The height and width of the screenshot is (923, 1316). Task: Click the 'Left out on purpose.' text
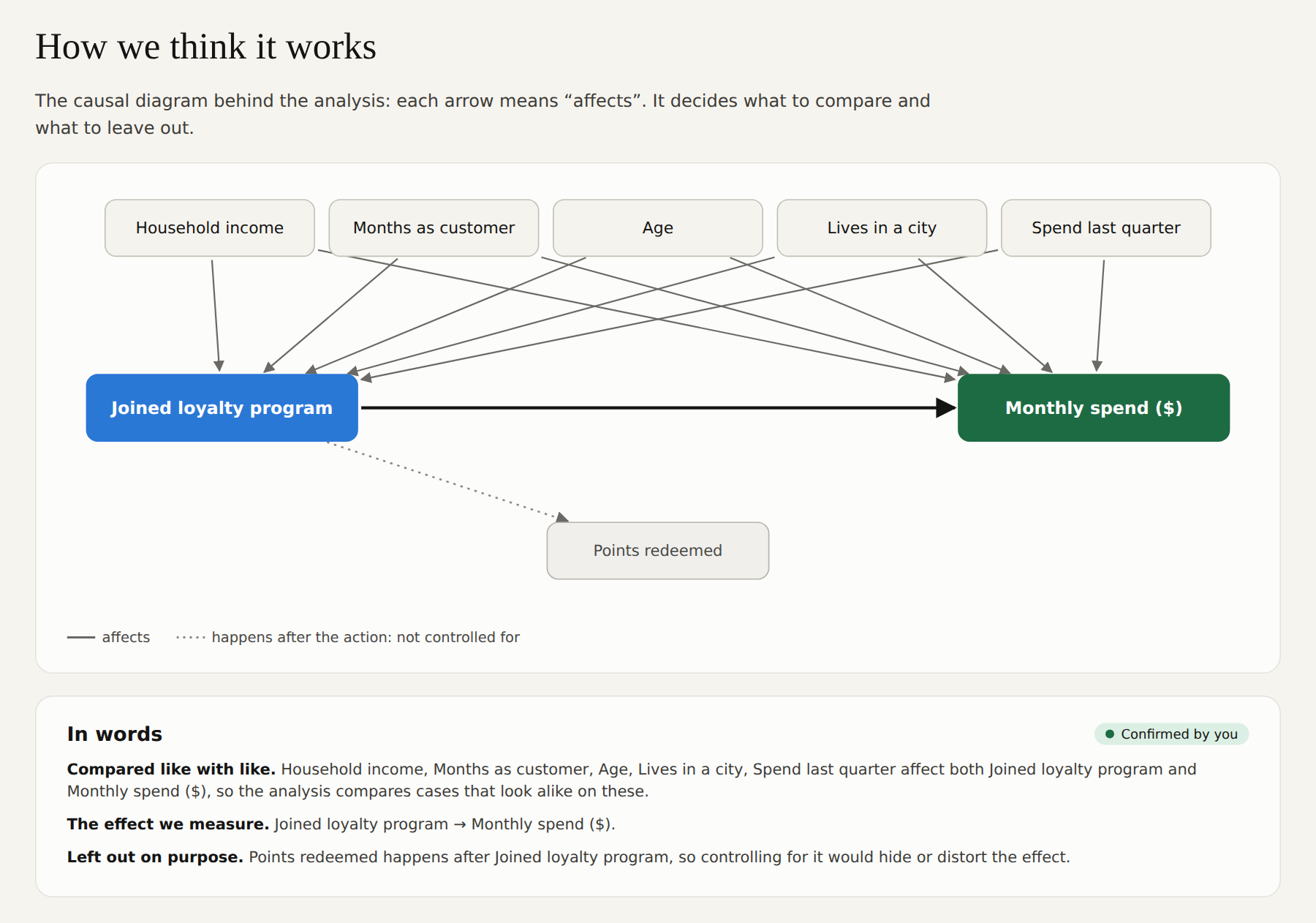[155, 857]
